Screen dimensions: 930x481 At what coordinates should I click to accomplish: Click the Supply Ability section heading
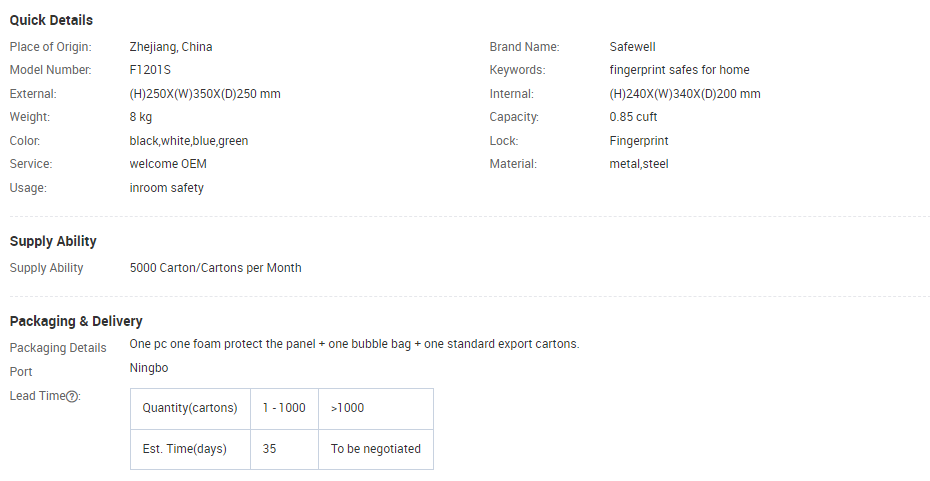pyautogui.click(x=53, y=241)
